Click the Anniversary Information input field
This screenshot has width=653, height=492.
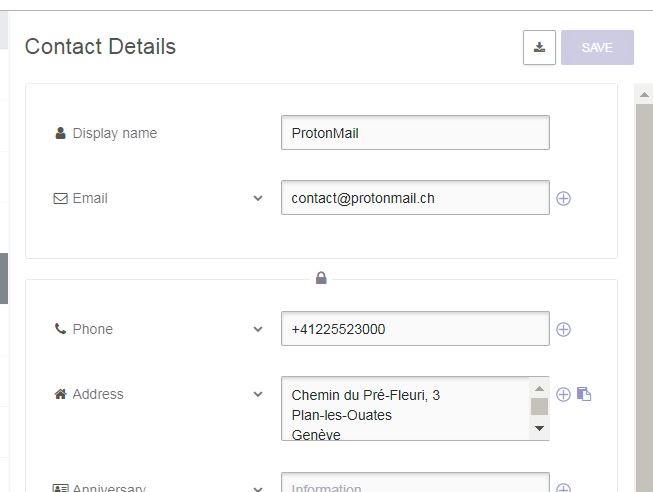(415, 483)
